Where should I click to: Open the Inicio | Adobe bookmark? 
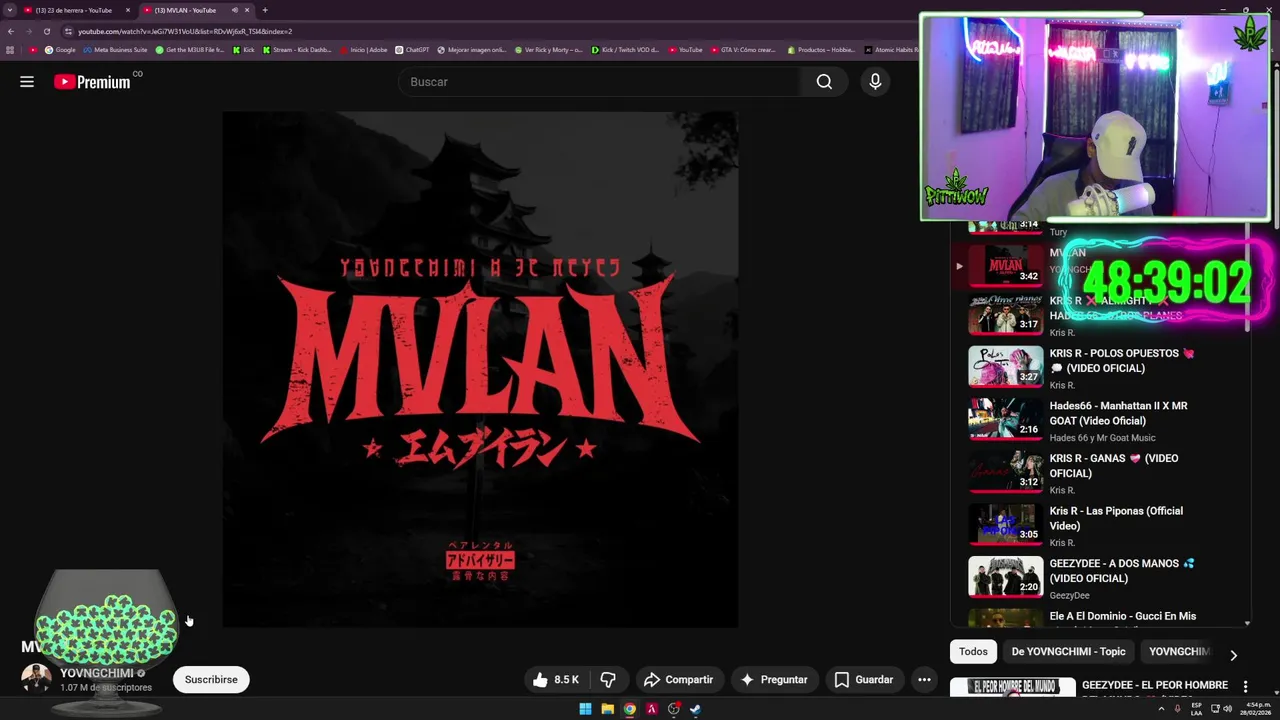click(x=364, y=50)
